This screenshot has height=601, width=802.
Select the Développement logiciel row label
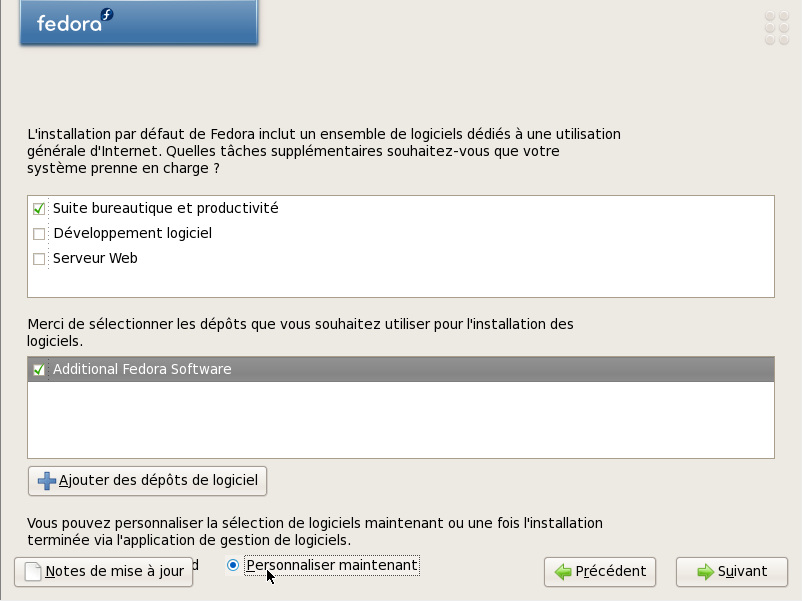tap(132, 233)
